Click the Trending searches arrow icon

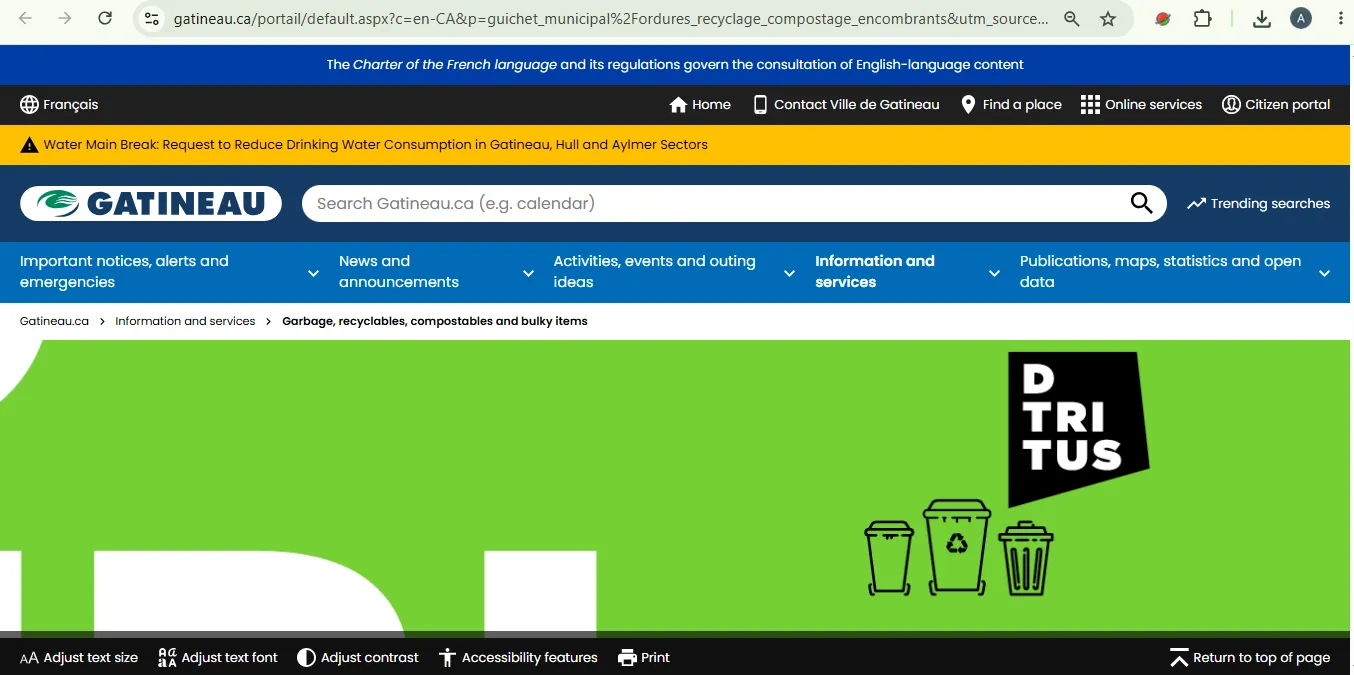click(1196, 204)
